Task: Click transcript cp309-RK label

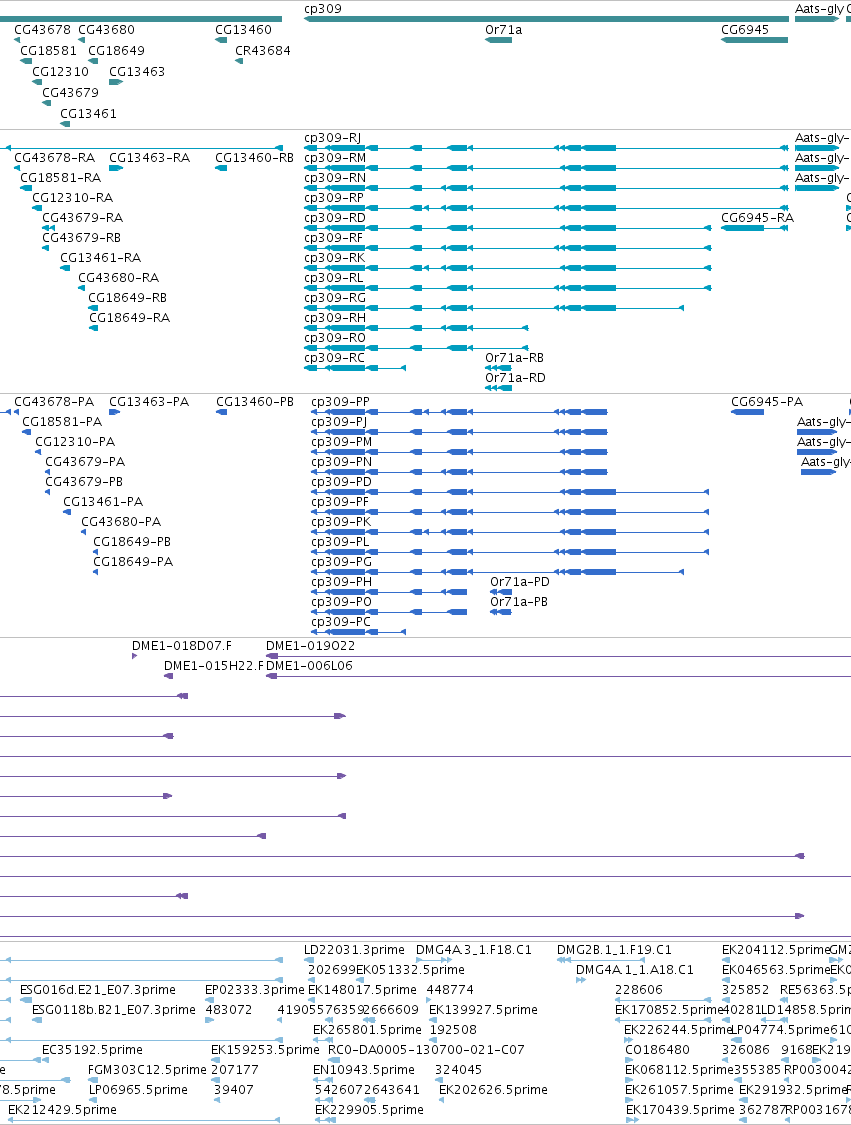Action: (334, 258)
